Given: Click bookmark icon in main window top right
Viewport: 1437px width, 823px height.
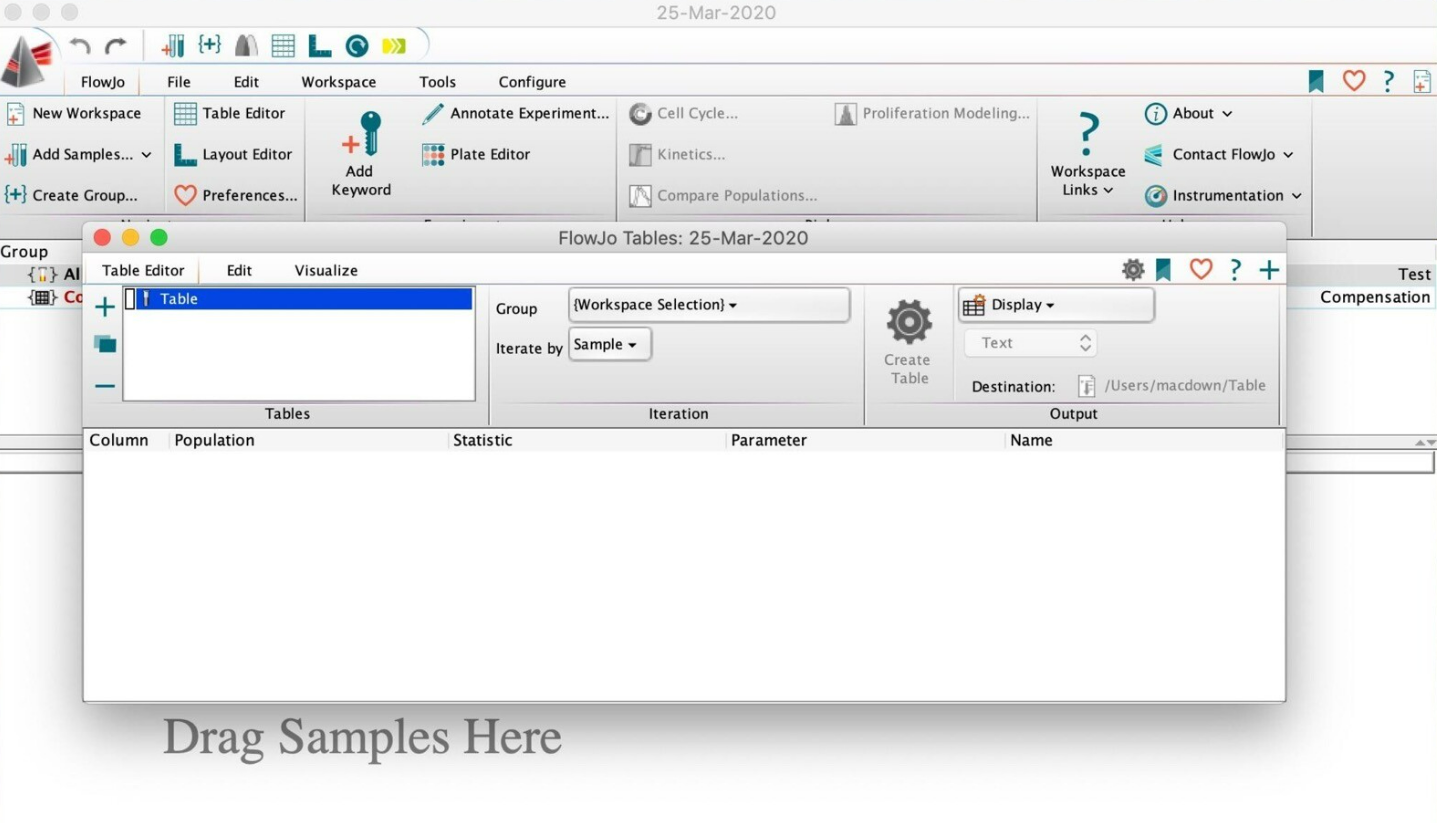Looking at the screenshot, I should coord(1316,81).
